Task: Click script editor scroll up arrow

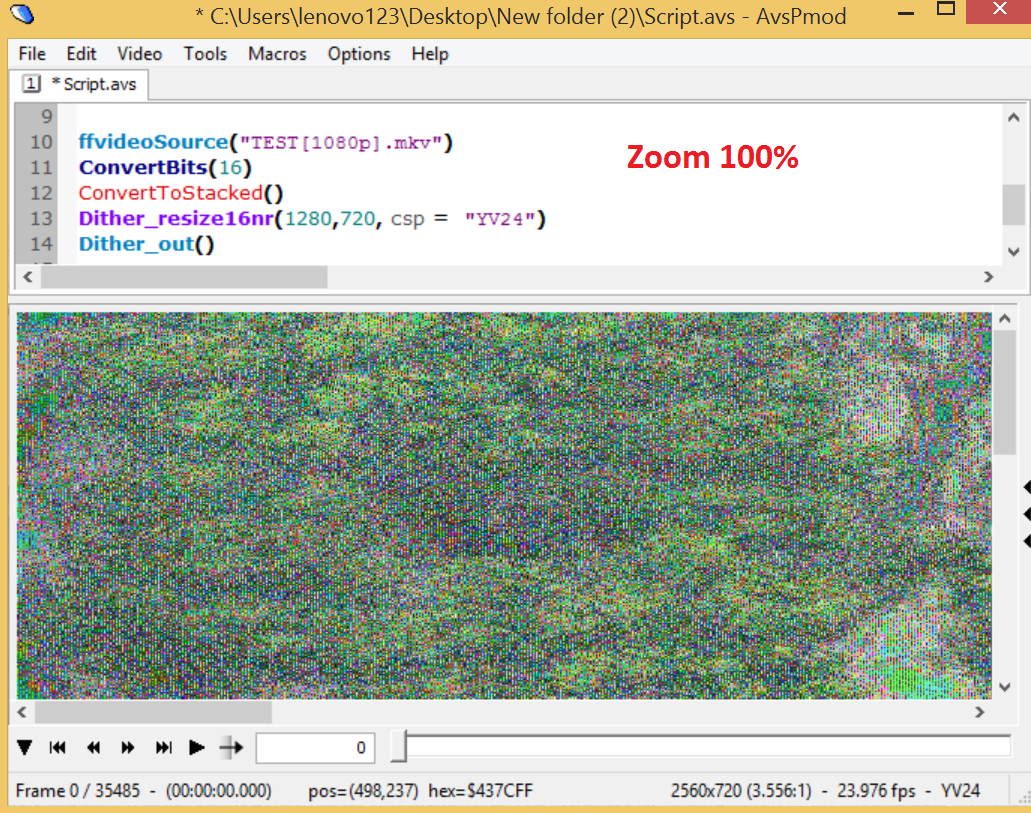Action: (x=1013, y=117)
